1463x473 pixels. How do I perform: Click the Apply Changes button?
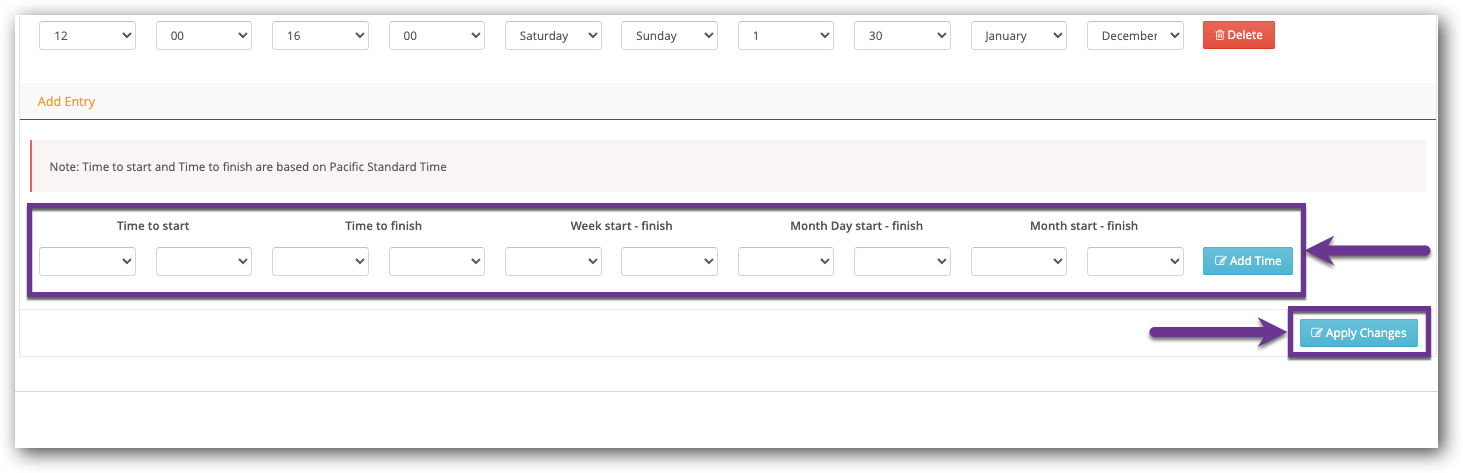[1359, 333]
